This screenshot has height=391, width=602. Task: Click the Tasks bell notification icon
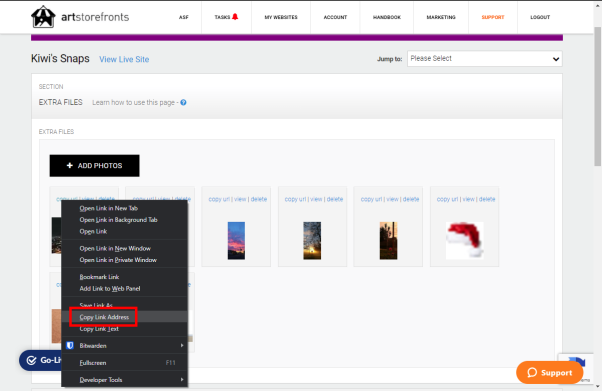click(235, 17)
